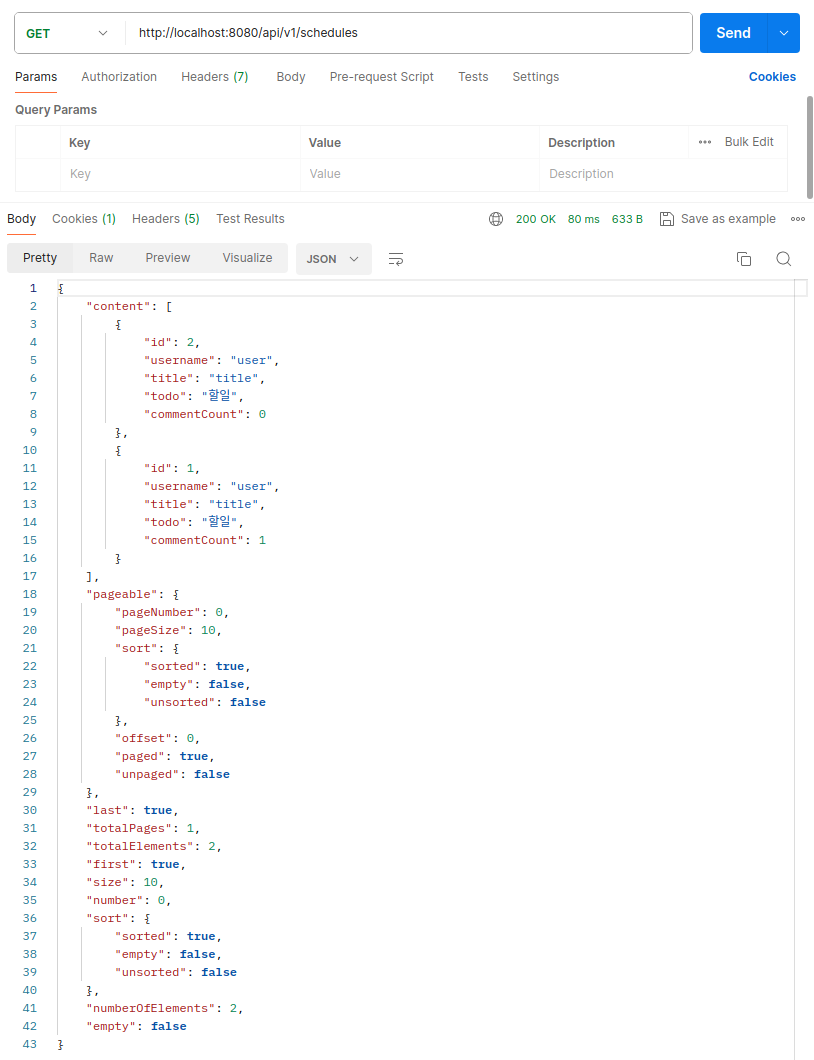
Task: Click the Key query param field
Action: 181,174
